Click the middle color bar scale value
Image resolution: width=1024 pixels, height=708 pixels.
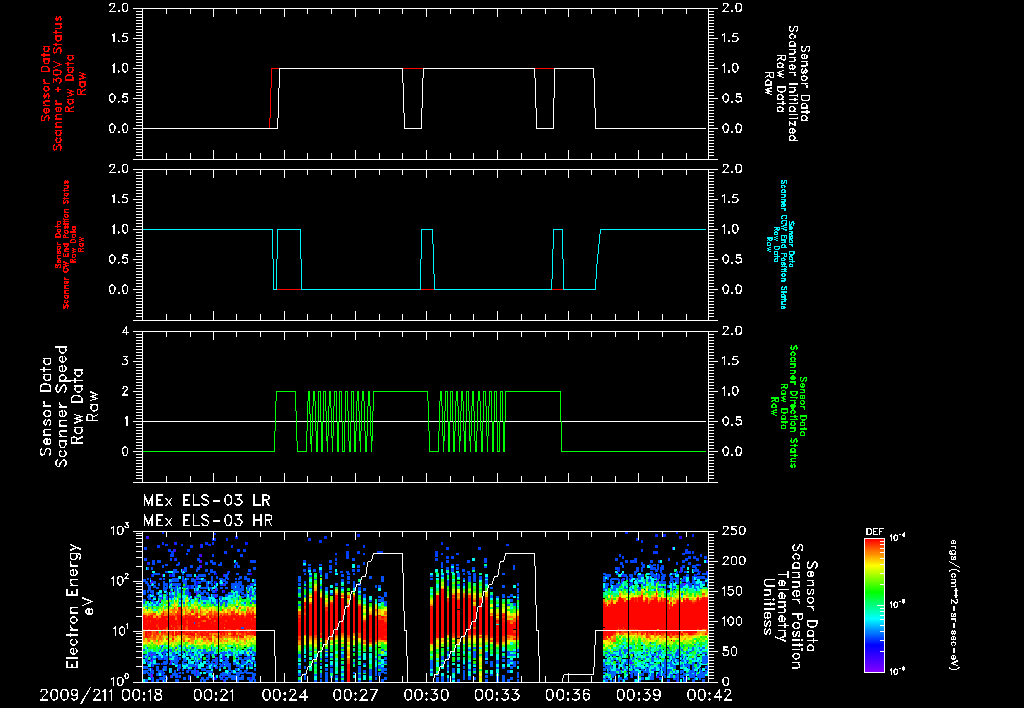[x=897, y=604]
